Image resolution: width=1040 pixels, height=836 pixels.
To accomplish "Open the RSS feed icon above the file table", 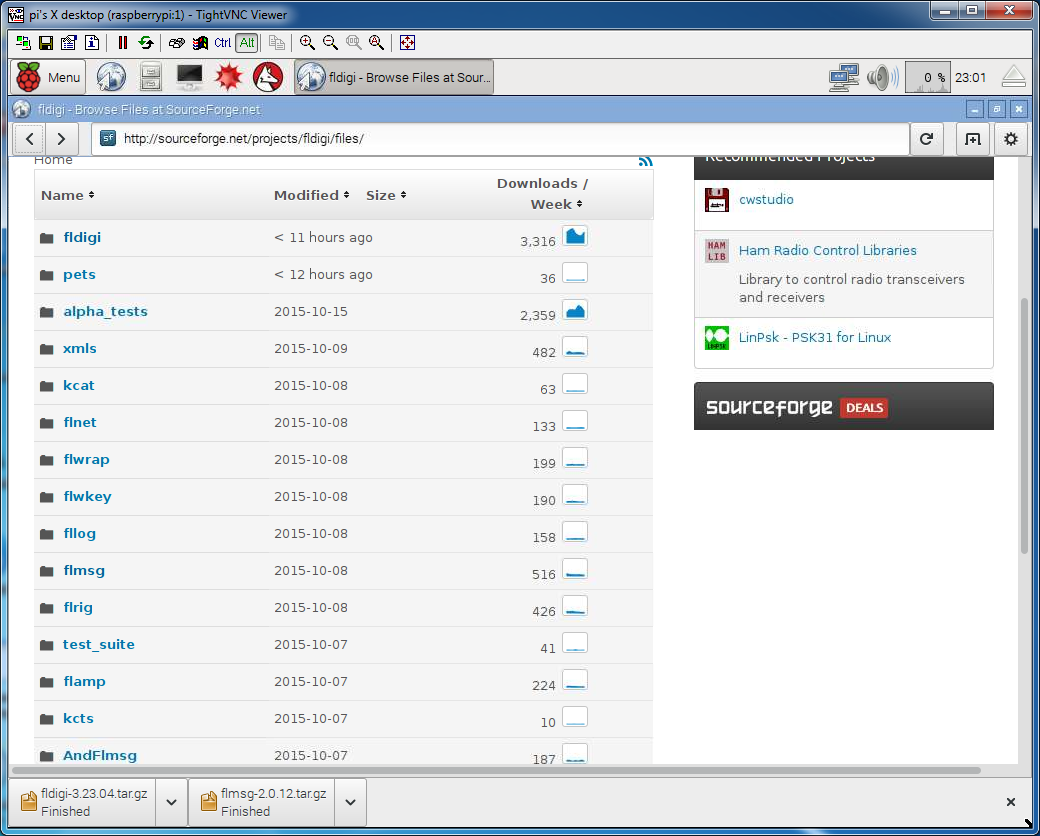I will coord(645,161).
